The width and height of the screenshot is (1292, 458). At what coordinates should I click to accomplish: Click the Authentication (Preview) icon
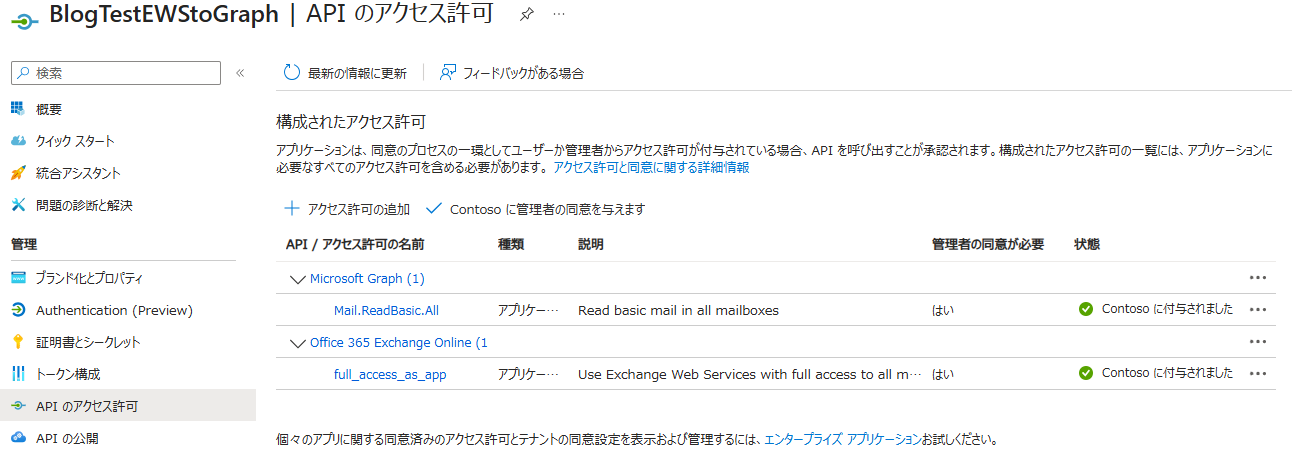[x=18, y=310]
